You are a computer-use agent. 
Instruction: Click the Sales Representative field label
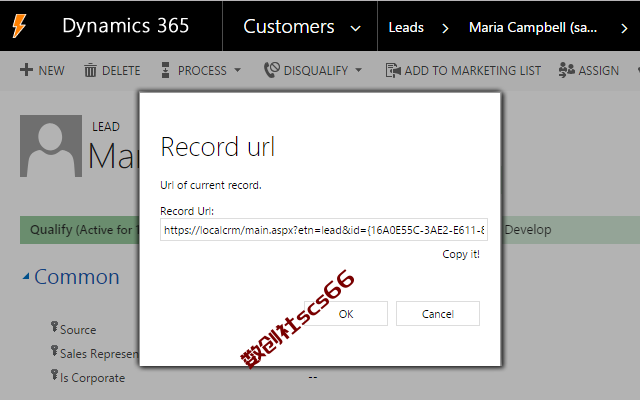pos(99,353)
